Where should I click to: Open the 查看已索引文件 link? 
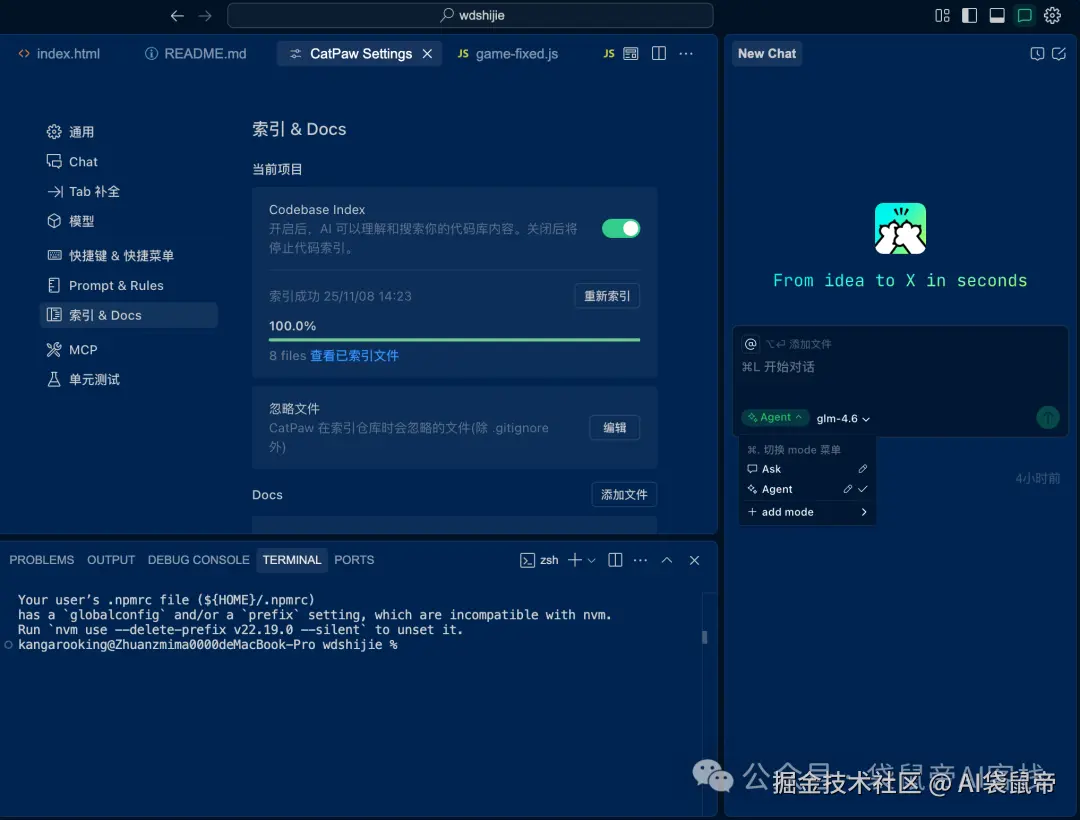[354, 356]
